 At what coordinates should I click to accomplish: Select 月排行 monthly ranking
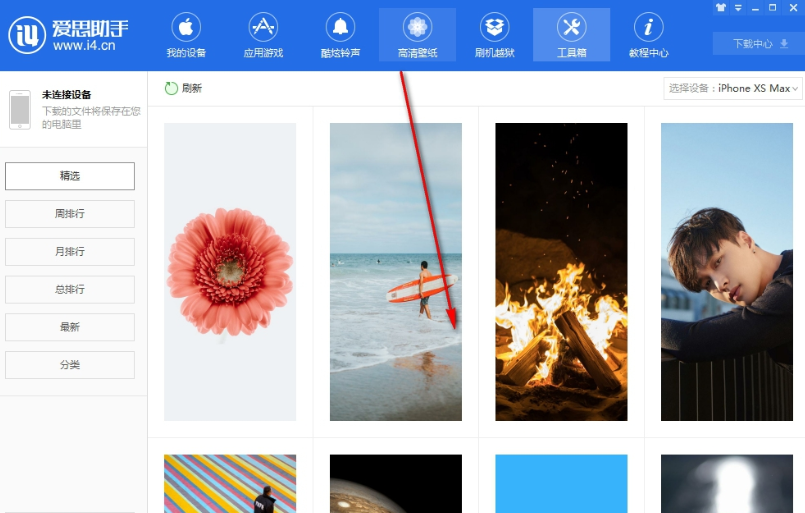[70, 252]
